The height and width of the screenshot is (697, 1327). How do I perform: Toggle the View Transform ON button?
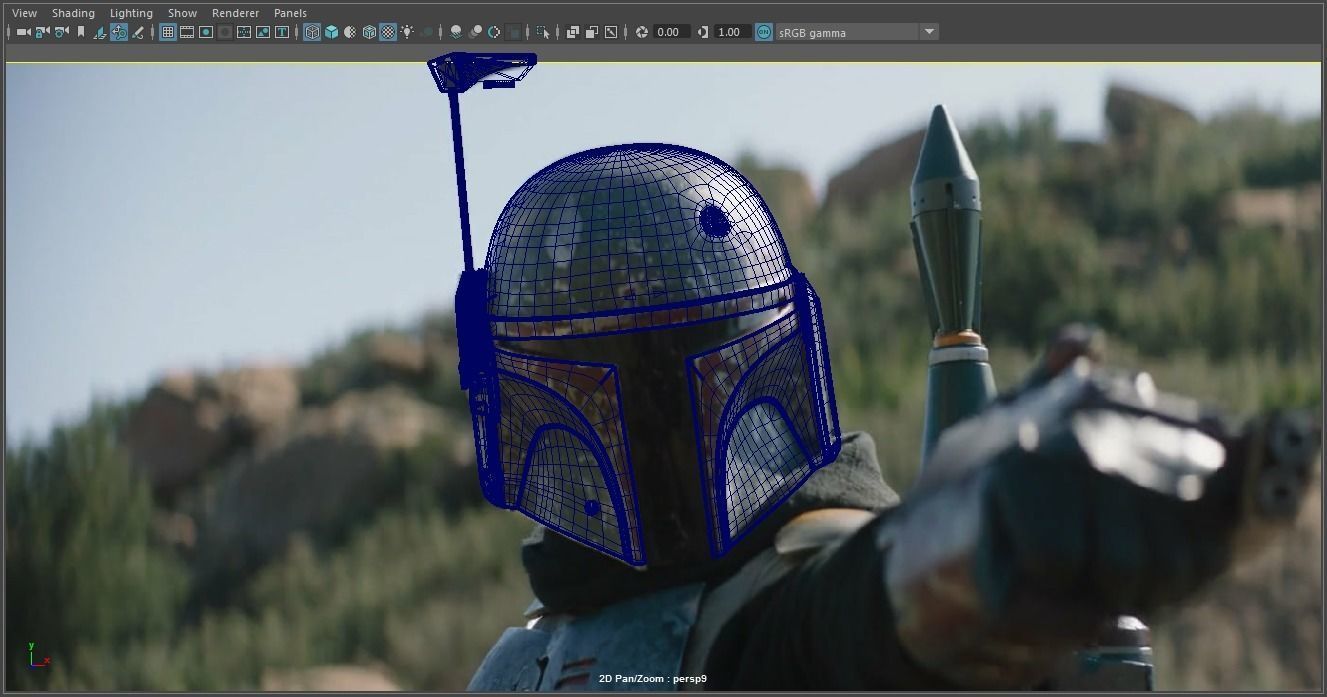(x=764, y=32)
